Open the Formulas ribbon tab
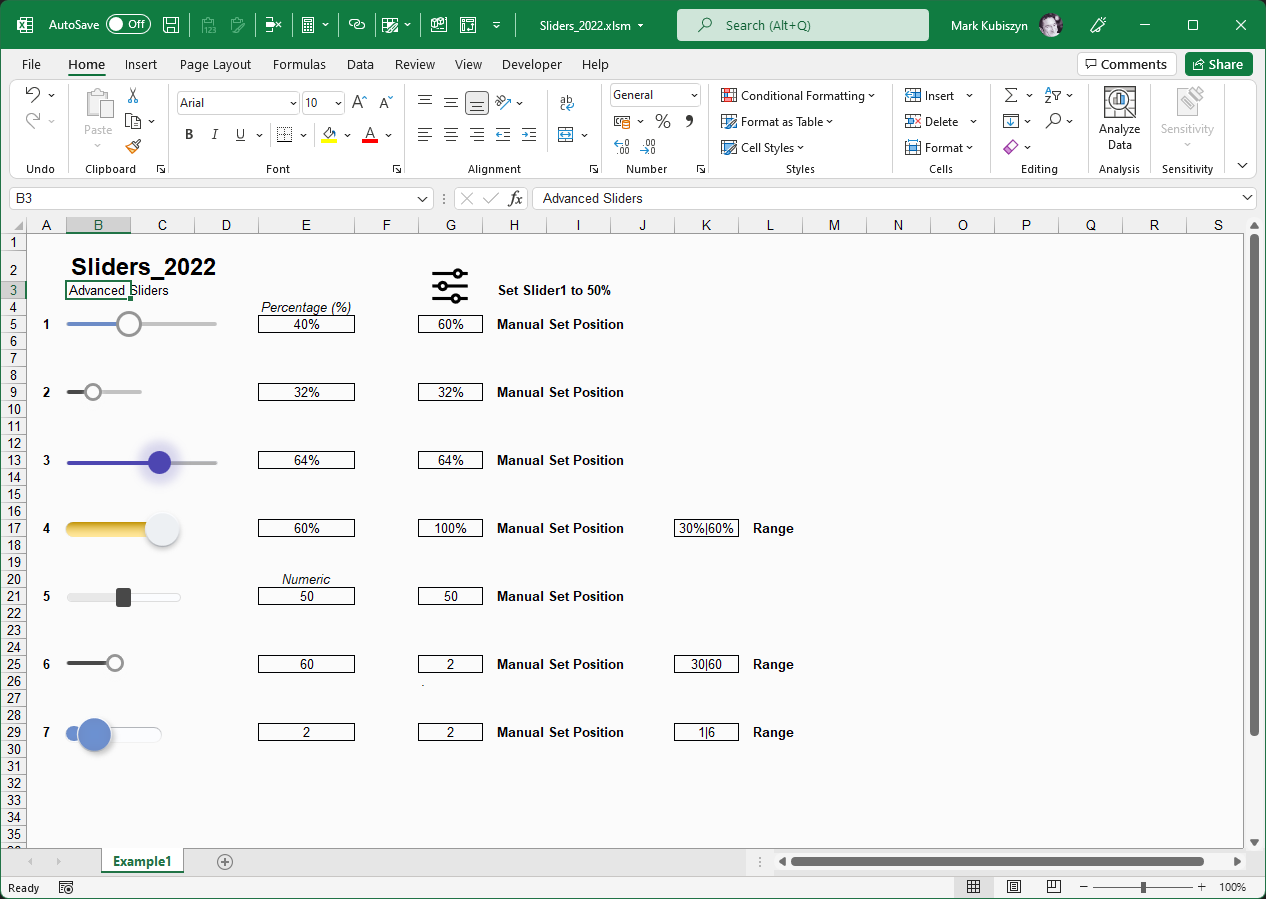This screenshot has width=1266, height=899. coord(299,64)
